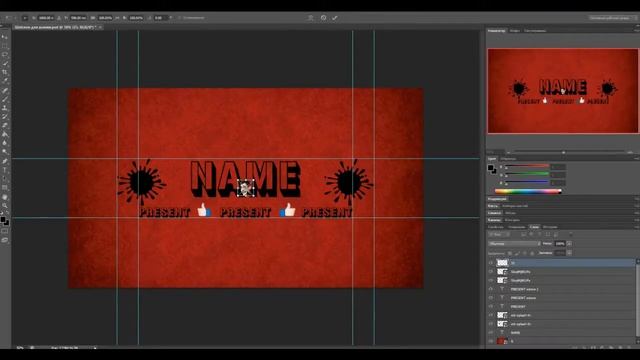Image resolution: width=640 pixels, height=360 pixels.
Task: Switch to warp mode icon
Action: (x=311, y=18)
